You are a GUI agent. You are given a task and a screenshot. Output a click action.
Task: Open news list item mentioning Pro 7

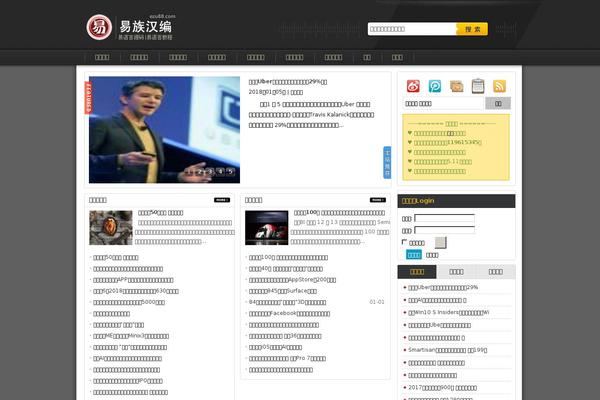[x=287, y=359]
